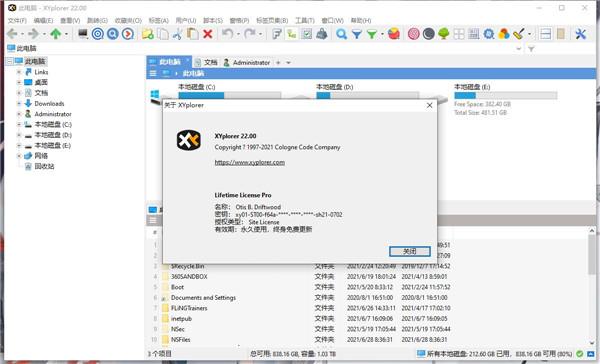Click the green funnel filter icon
This screenshot has height=364, width=600.
[x=372, y=34]
